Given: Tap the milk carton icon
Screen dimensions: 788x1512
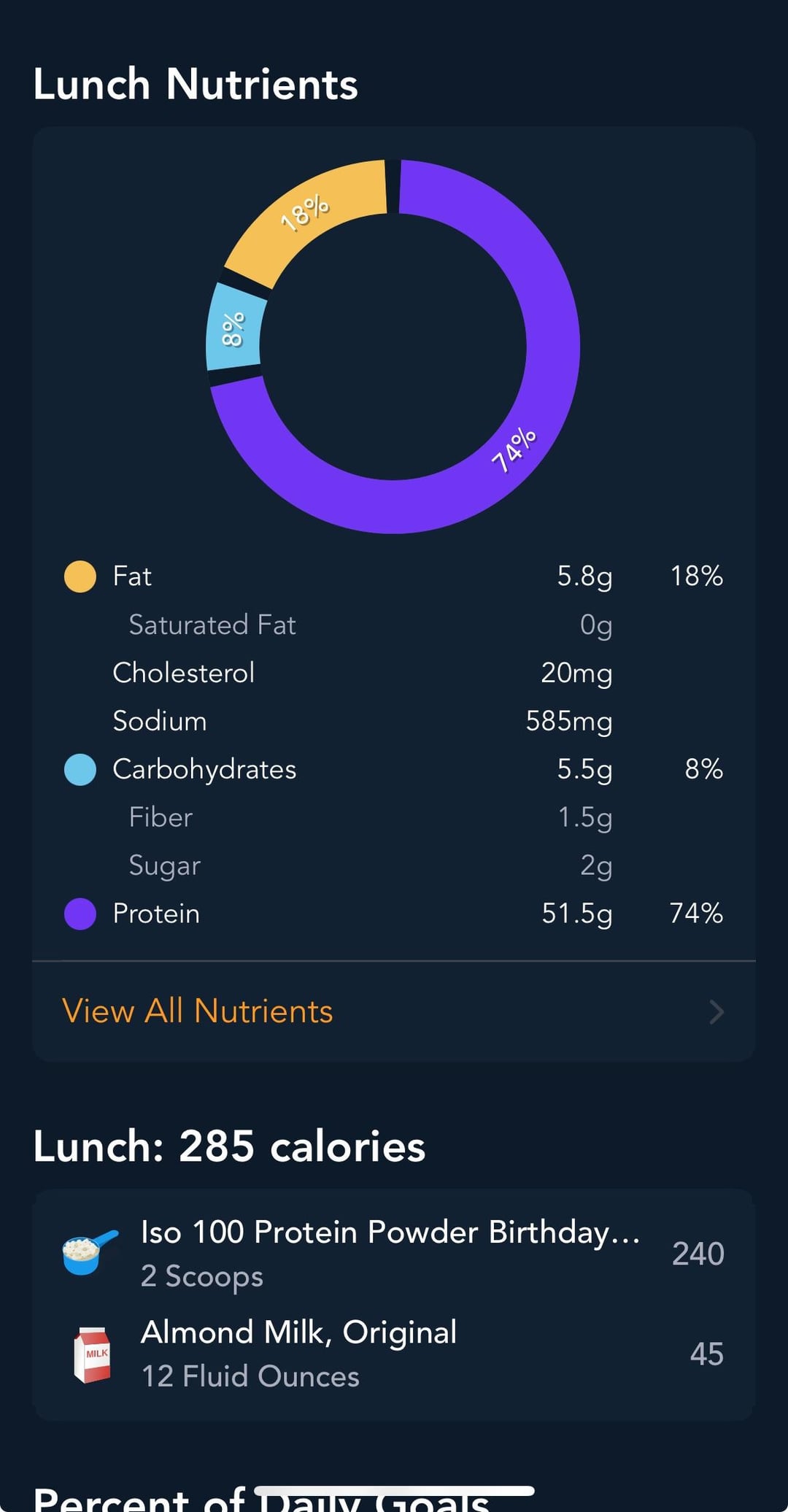Looking at the screenshot, I should [x=92, y=1354].
